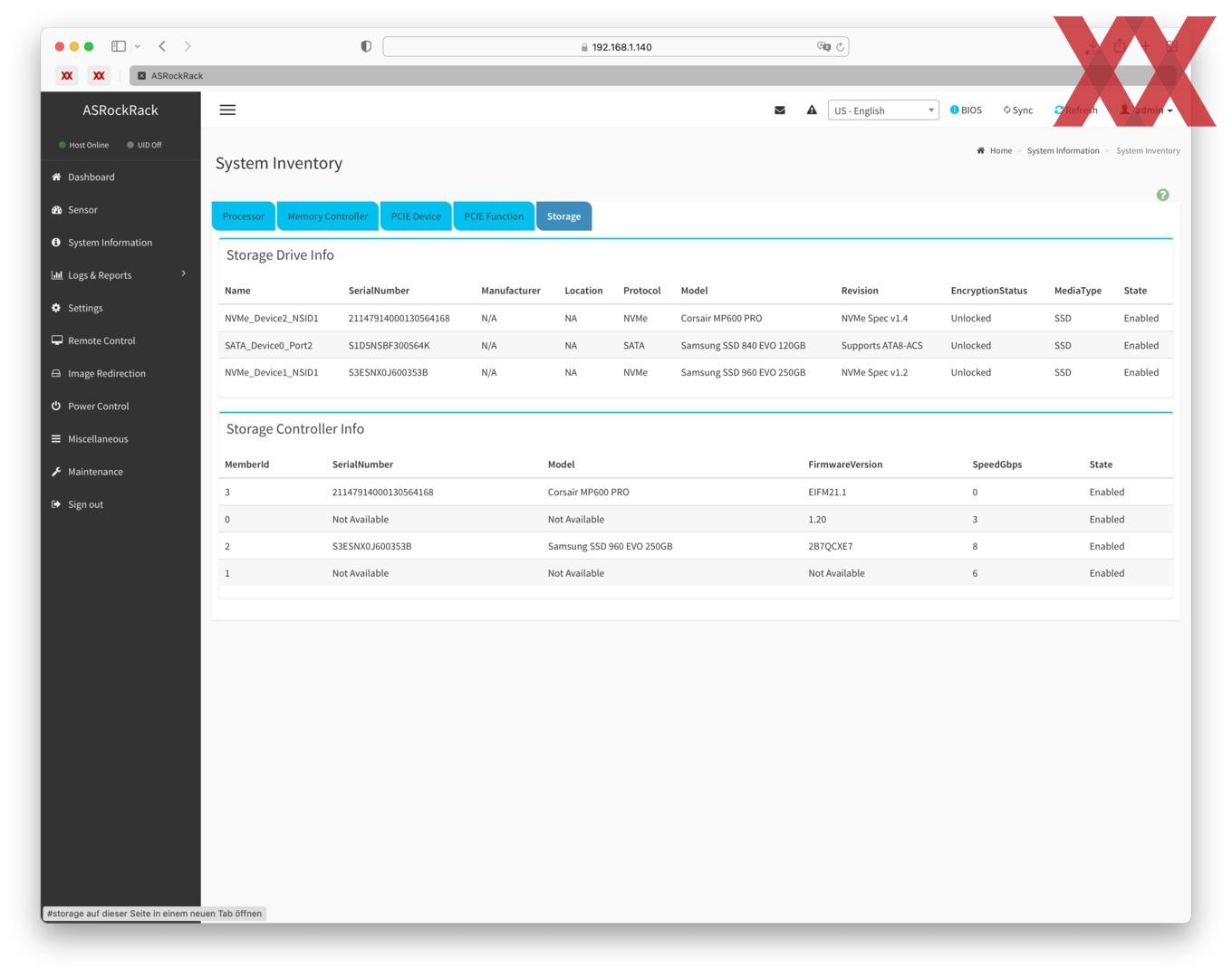
Task: Click the NVMe Spec v1.4 revision cell
Action: click(x=874, y=319)
